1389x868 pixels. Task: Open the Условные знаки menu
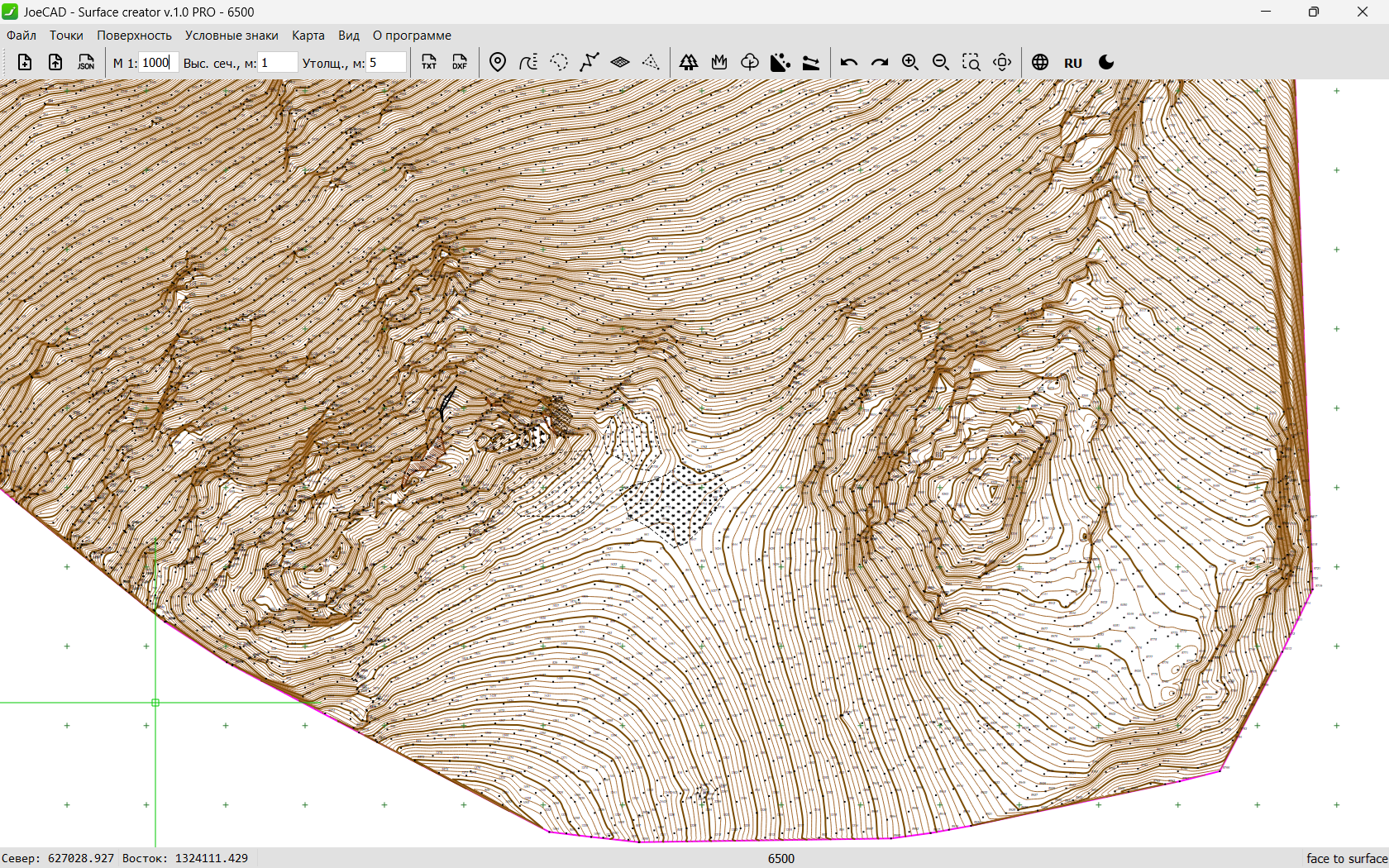coord(231,36)
